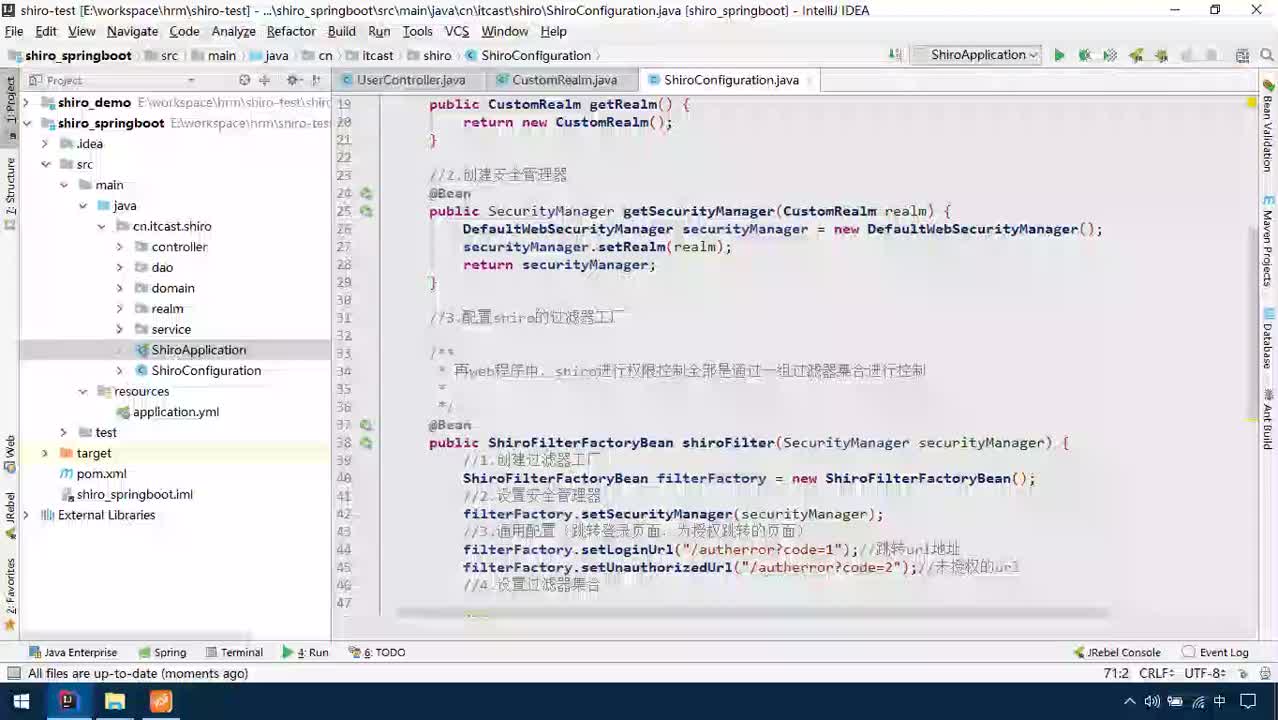1278x720 pixels.
Task: Start debugging with the green bug icon
Action: [1084, 56]
